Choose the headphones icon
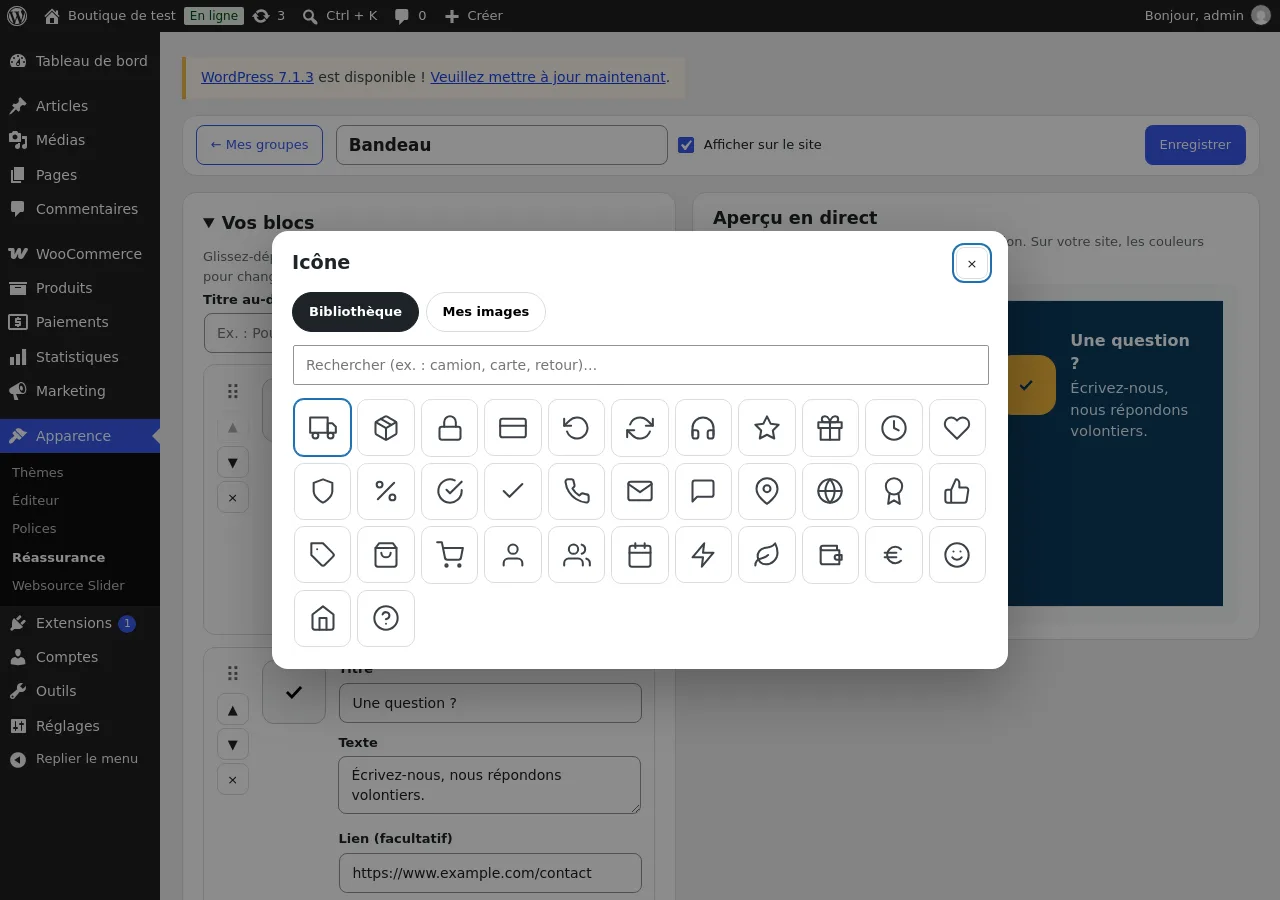 tap(703, 428)
